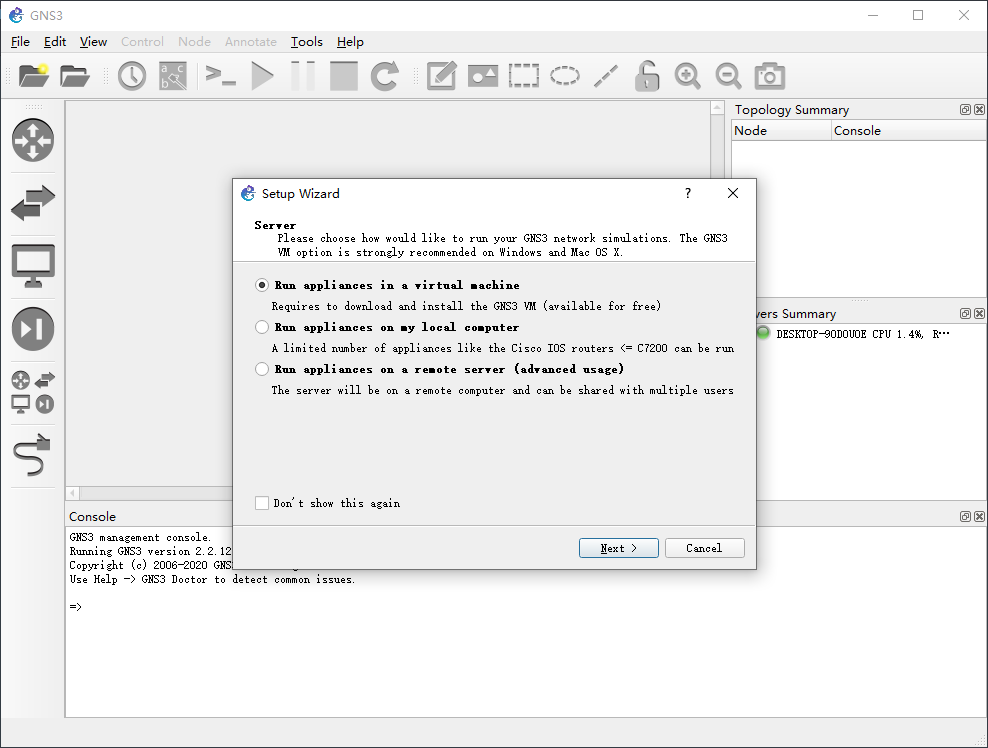The width and height of the screenshot is (988, 748).
Task: Click the Zoom out magnifier icon
Action: (728, 76)
